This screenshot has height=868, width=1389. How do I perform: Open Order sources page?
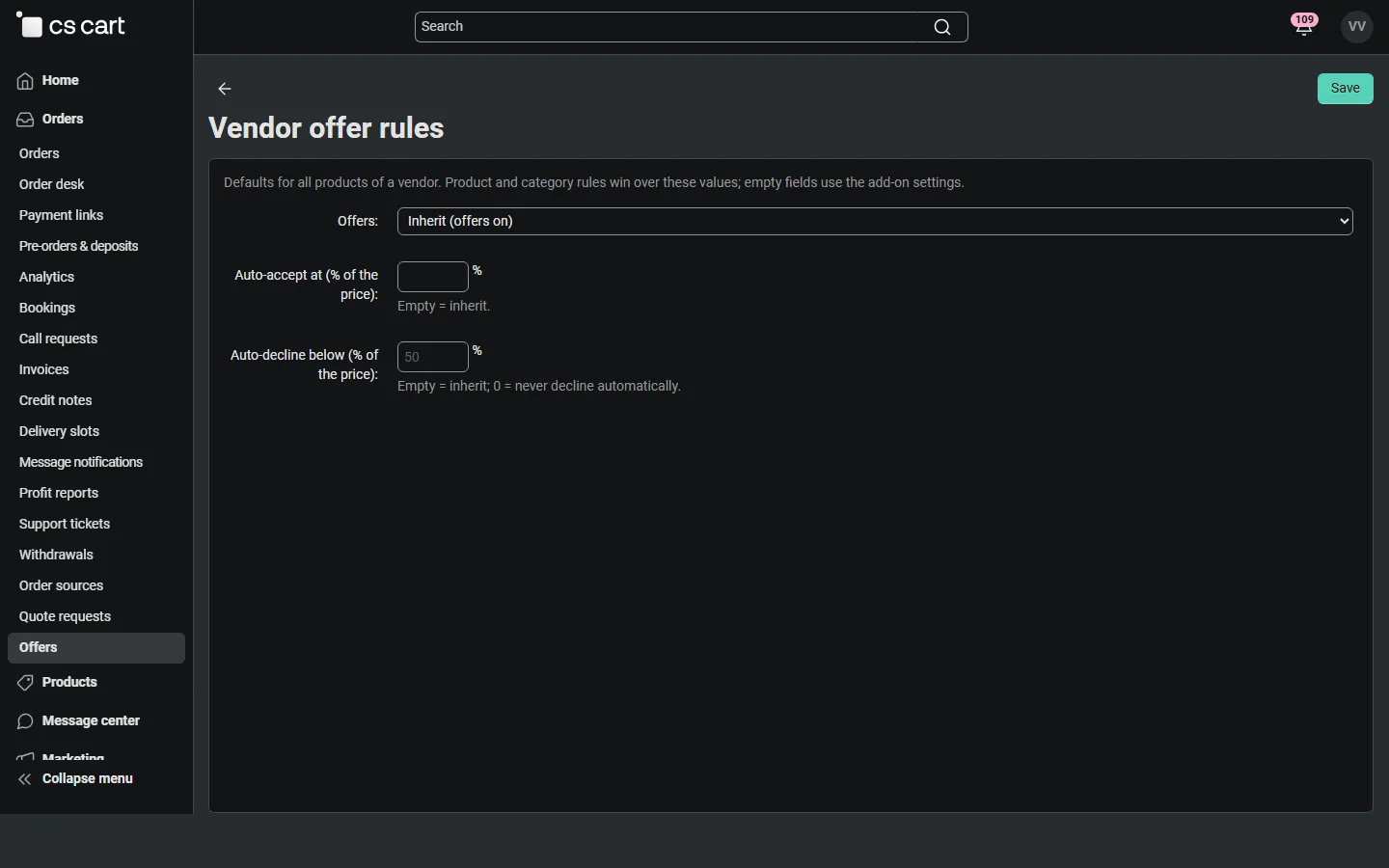click(x=61, y=585)
